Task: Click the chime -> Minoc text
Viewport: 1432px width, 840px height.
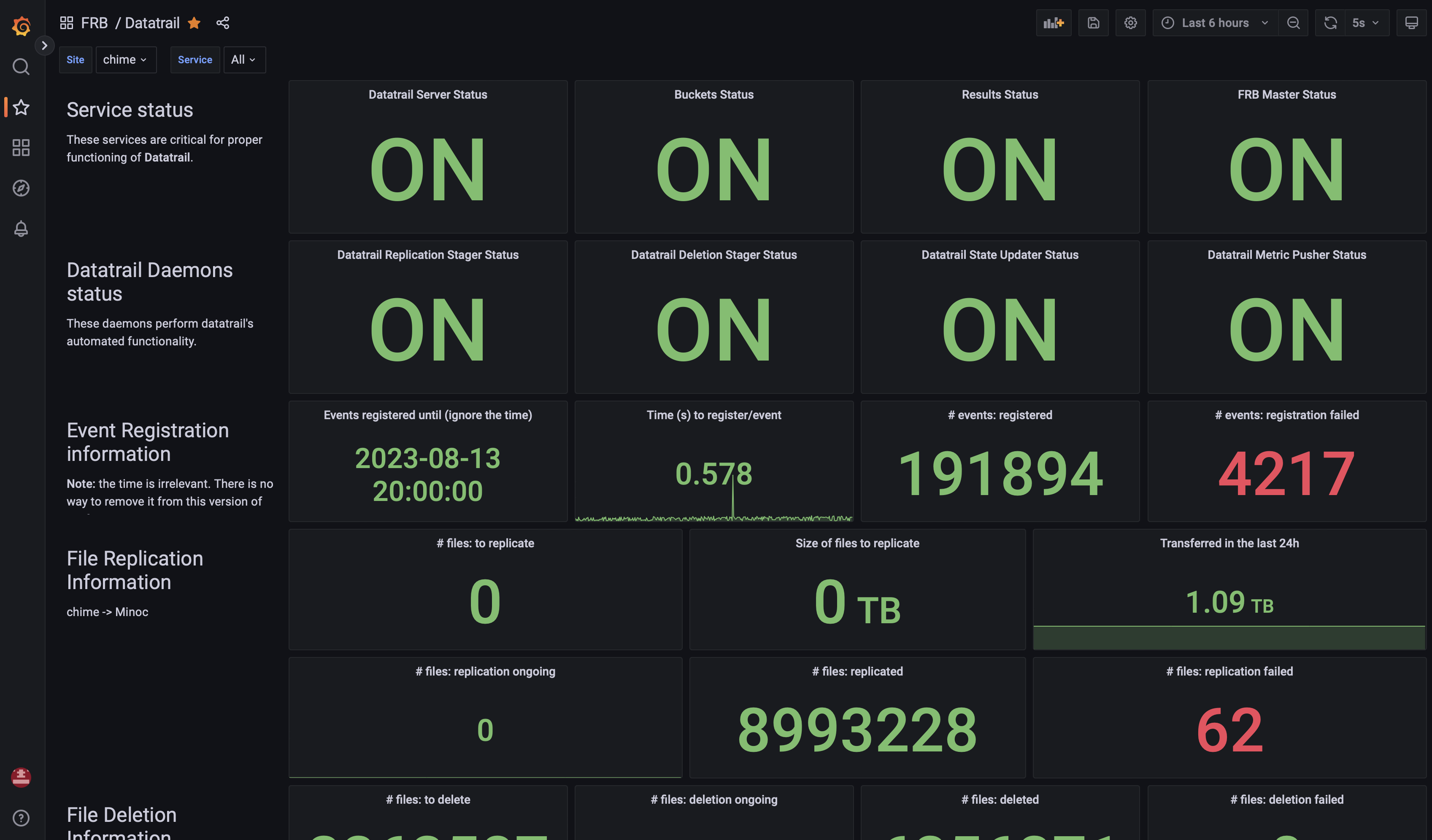Action: tap(108, 612)
